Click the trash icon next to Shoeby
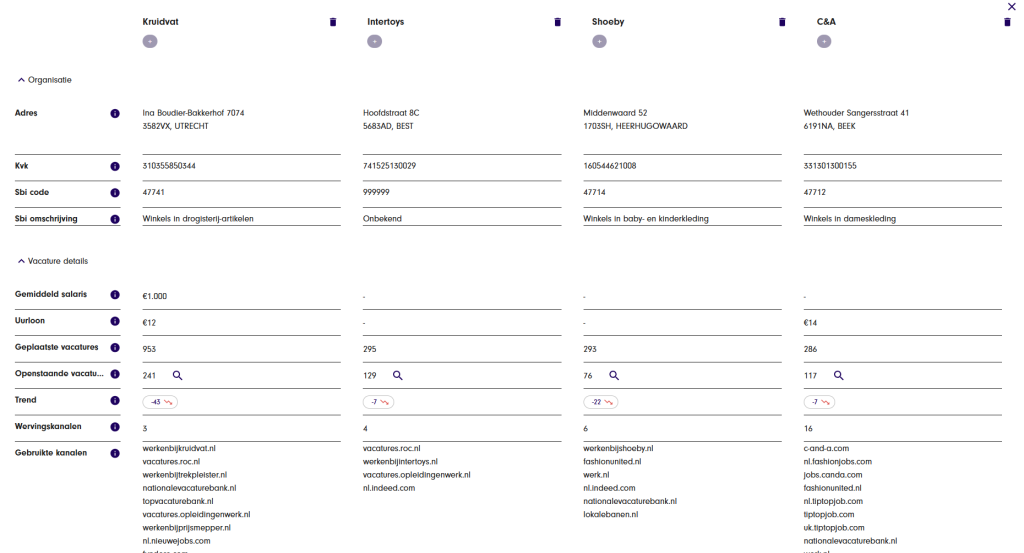 click(783, 22)
